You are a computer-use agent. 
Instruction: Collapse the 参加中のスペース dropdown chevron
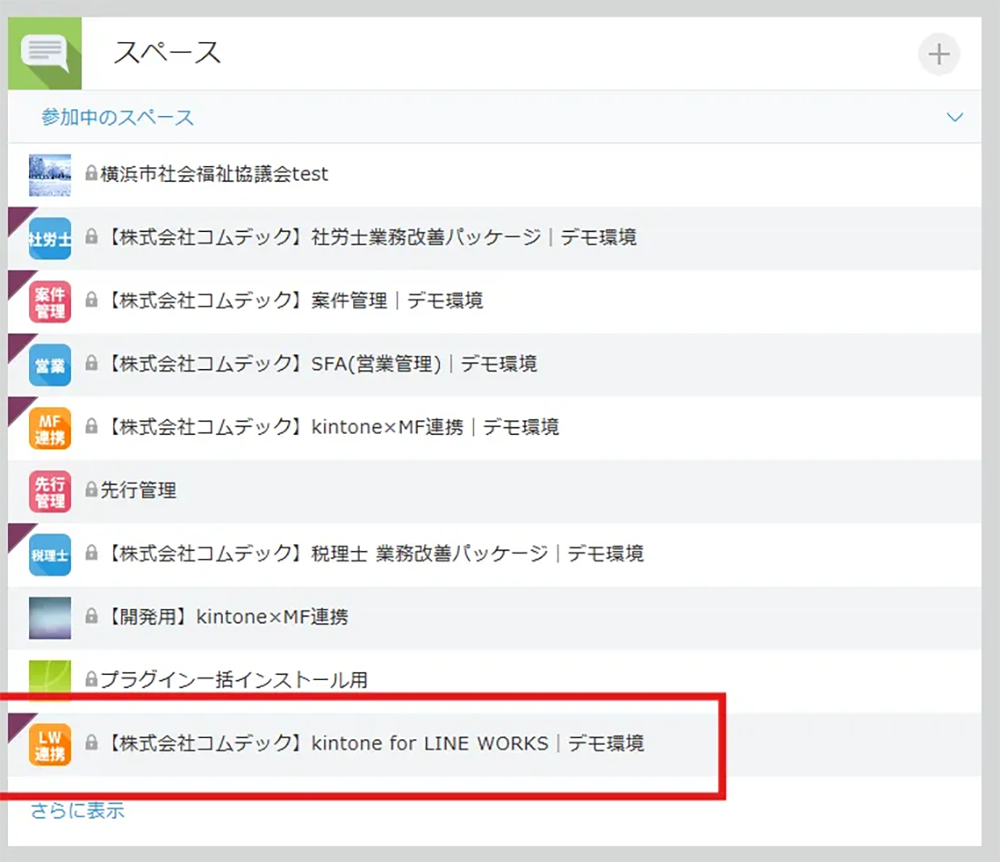pyautogui.click(x=955, y=117)
